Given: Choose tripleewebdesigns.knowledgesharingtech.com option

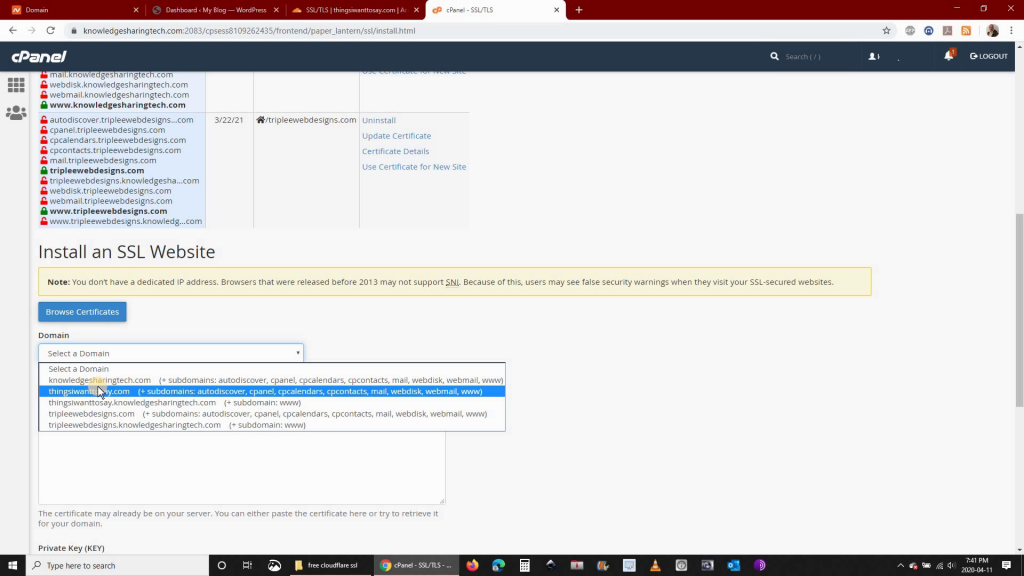Looking at the screenshot, I should click(272, 424).
